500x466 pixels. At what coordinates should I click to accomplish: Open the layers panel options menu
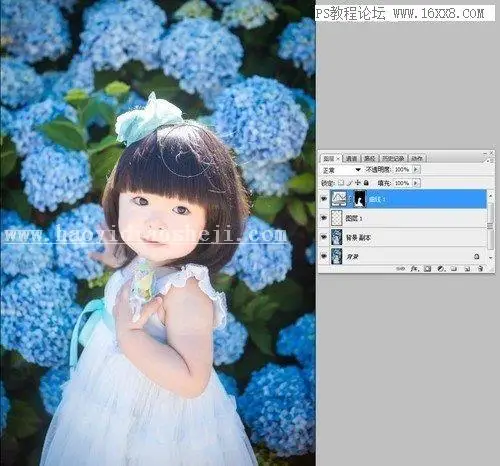(x=489, y=160)
